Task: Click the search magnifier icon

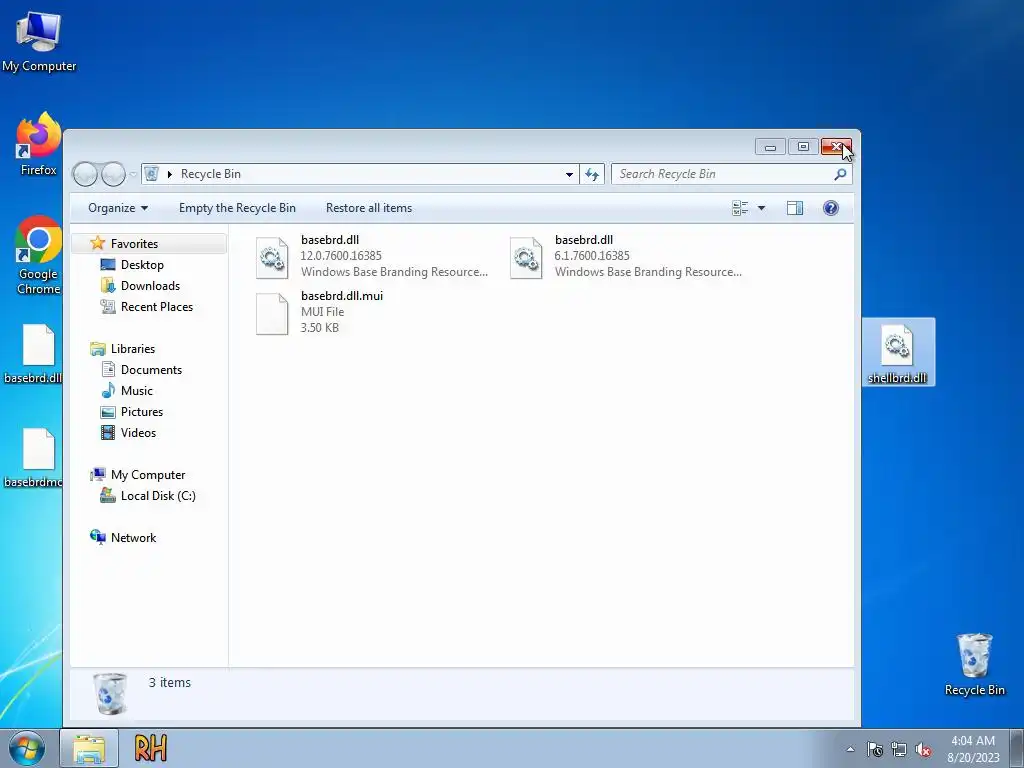Action: (840, 174)
